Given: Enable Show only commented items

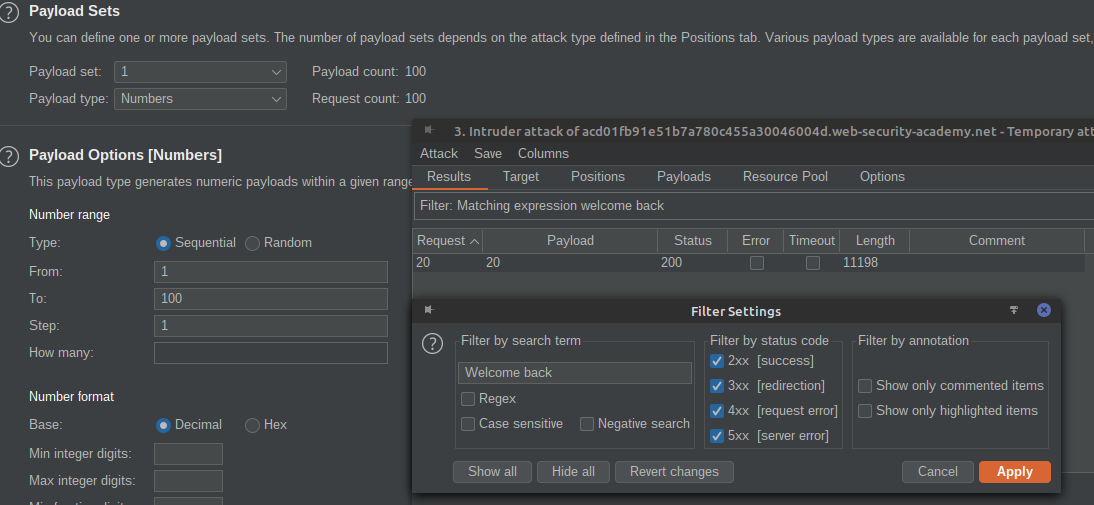Looking at the screenshot, I should [x=865, y=386].
